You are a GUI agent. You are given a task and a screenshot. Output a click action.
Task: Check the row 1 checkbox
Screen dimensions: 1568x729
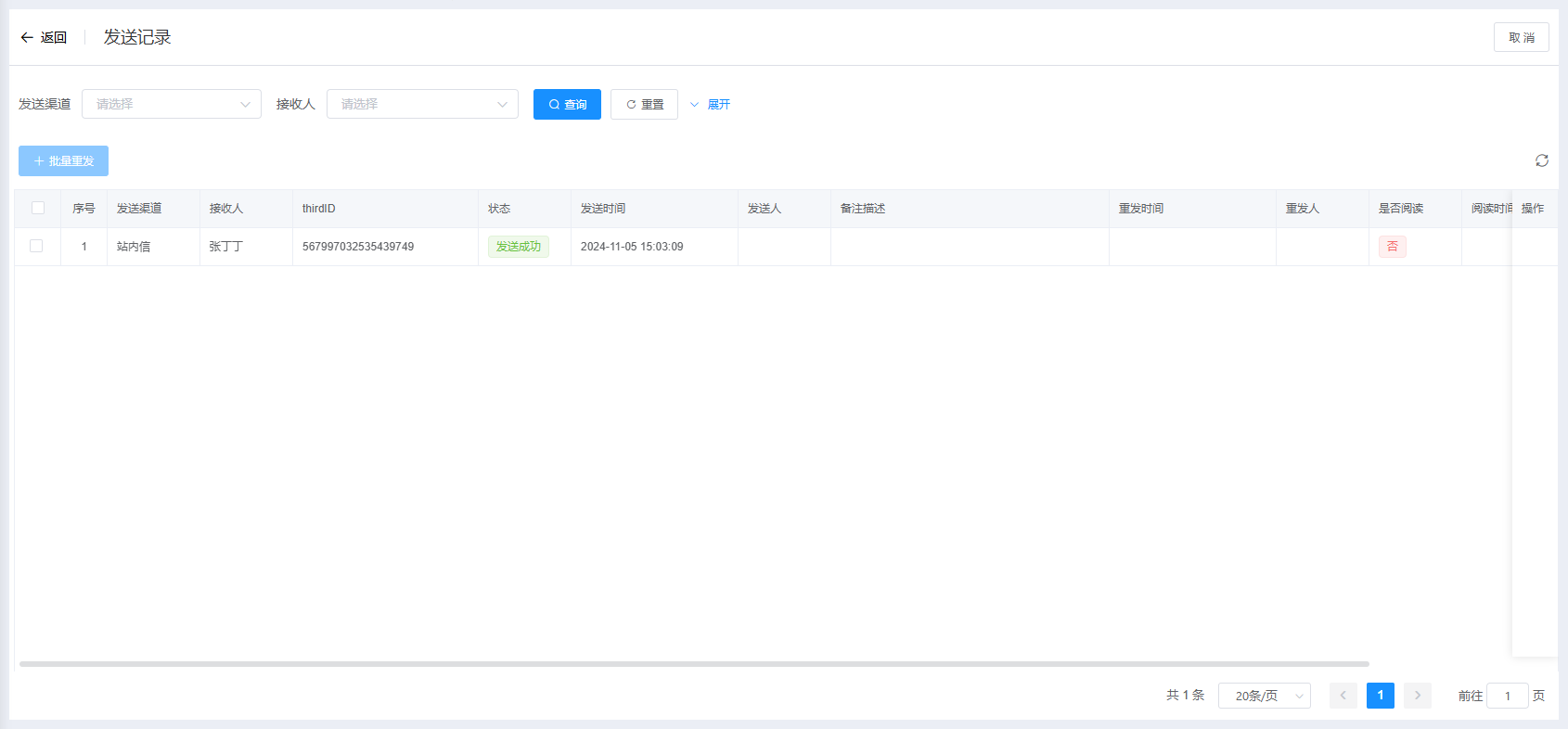(x=36, y=247)
